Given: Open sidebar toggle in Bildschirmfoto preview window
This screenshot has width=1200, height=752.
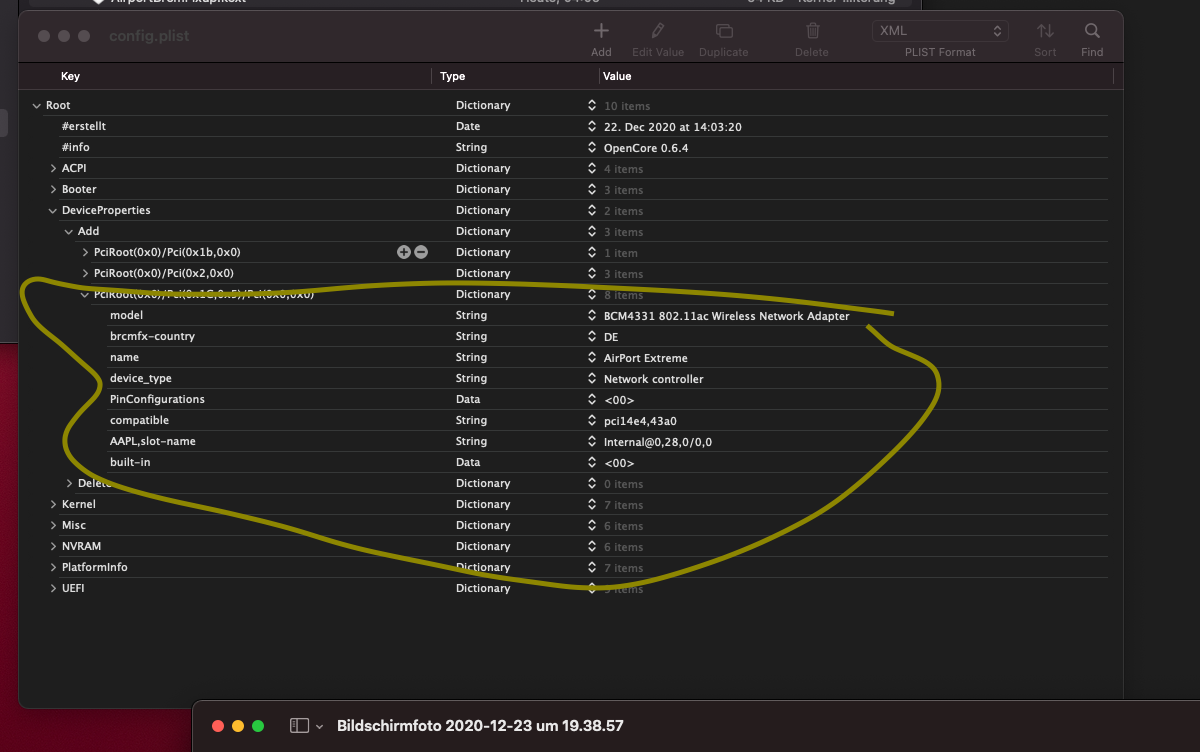Looking at the screenshot, I should [299, 726].
